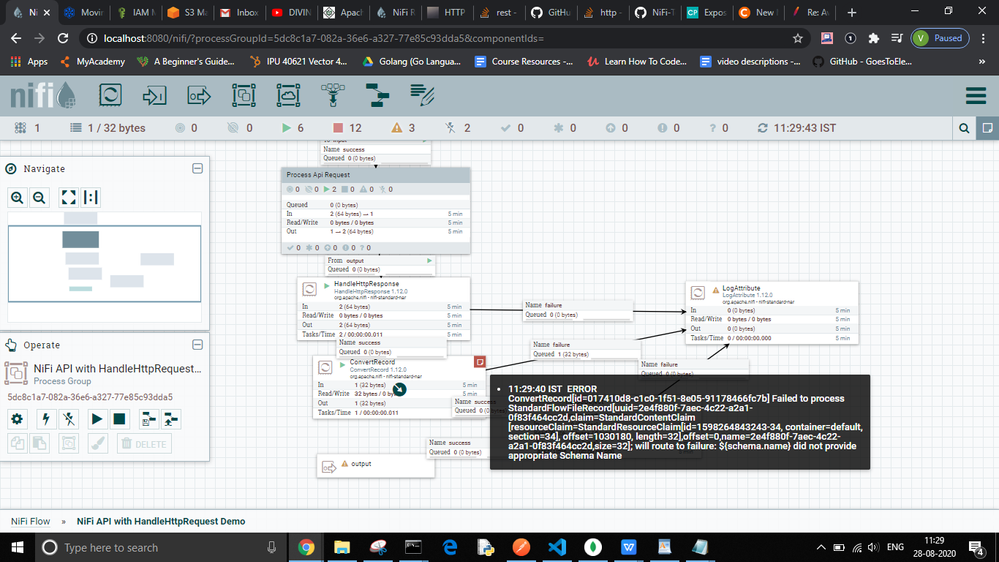Viewport: 999px width, 562px height.
Task: Click the queued 1 / 32 bytes indicator
Action: (x=108, y=128)
